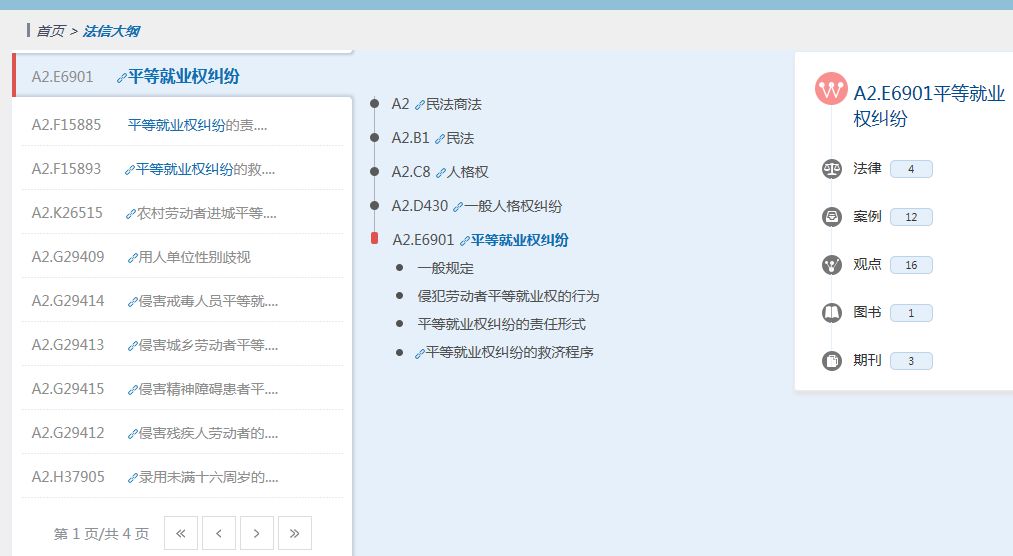
Task: Click the scales icon beside 法律
Action: (x=832, y=169)
